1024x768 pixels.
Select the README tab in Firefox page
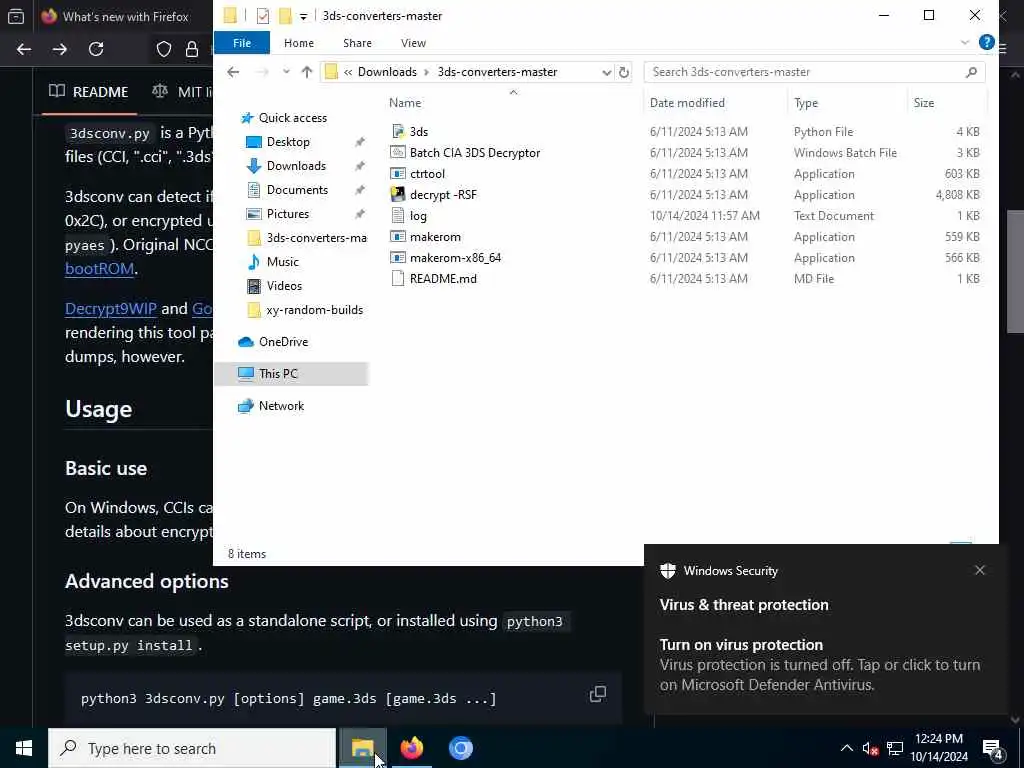tap(89, 92)
